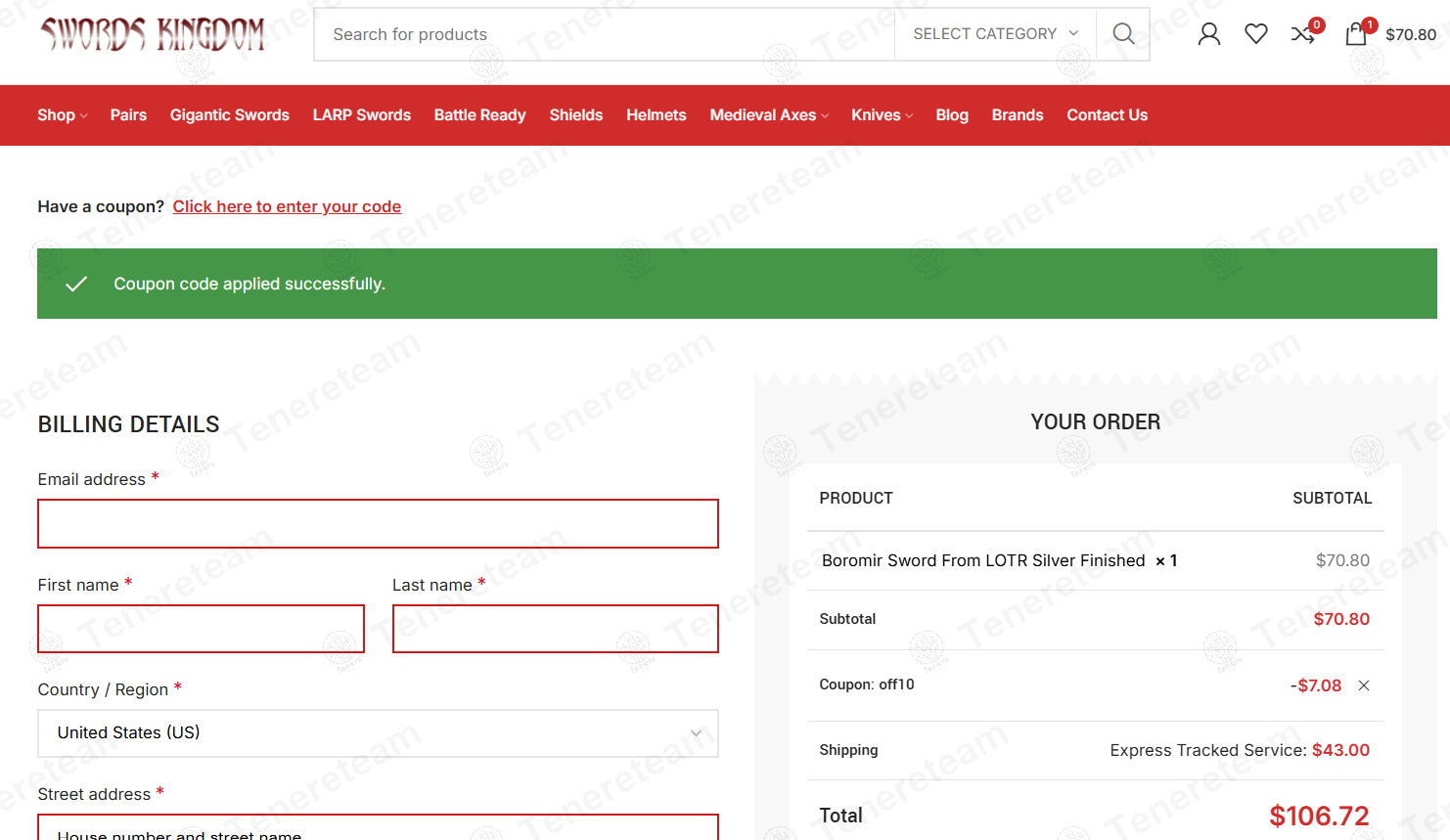
Task: Remove the off10 coupon with the X
Action: click(1364, 685)
